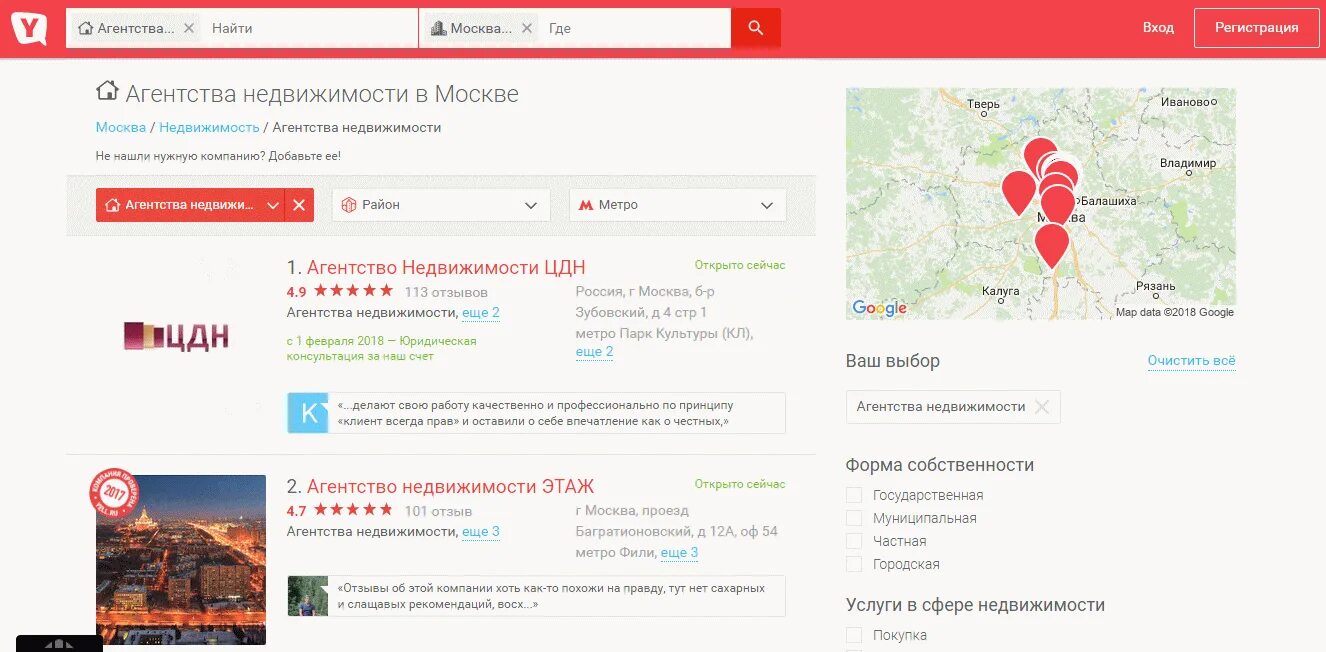This screenshot has height=652, width=1326.
Task: Click the ЦДН legal consultation promo text
Action: [381, 348]
